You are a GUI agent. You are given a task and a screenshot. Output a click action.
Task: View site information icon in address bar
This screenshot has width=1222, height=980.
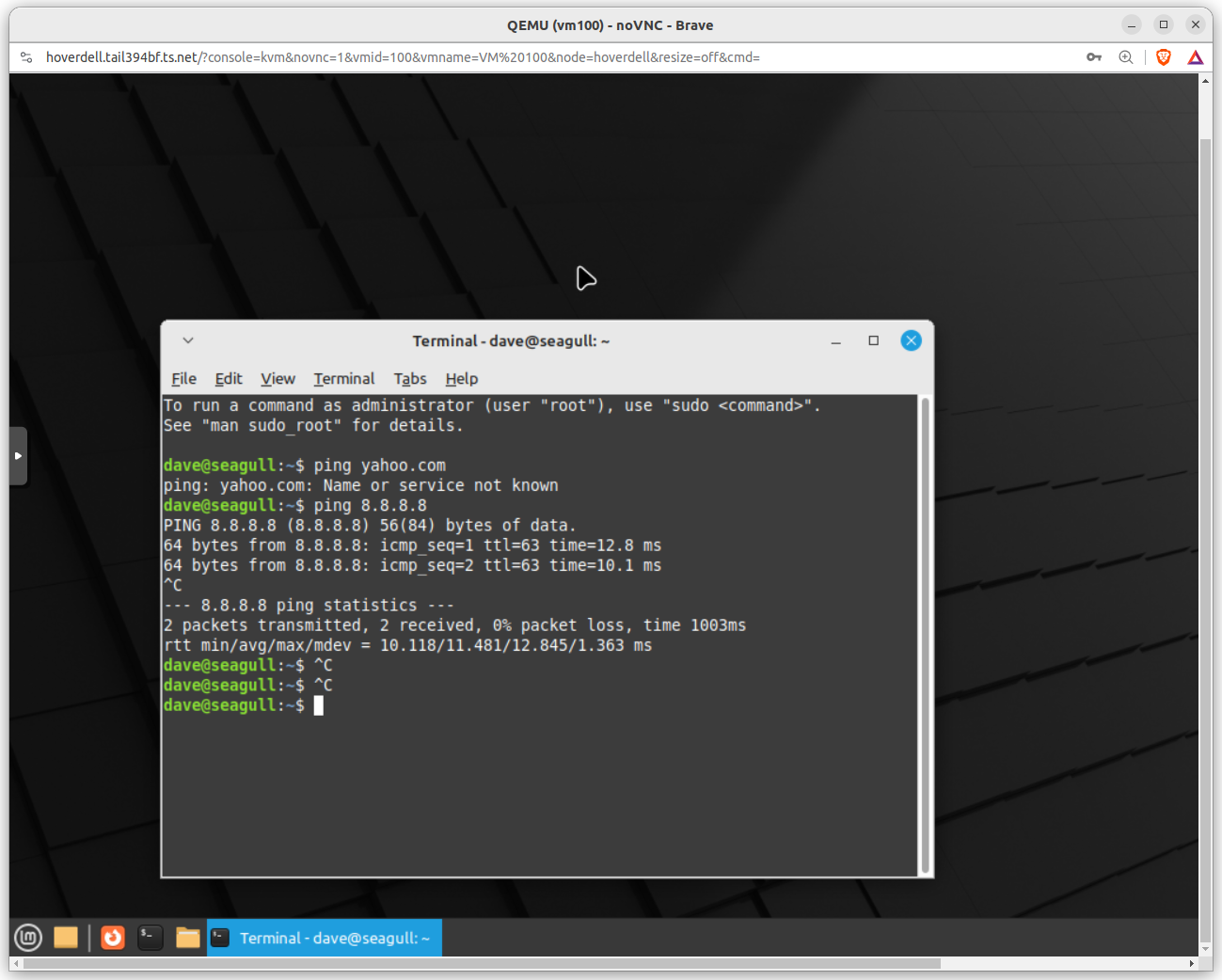(x=26, y=57)
